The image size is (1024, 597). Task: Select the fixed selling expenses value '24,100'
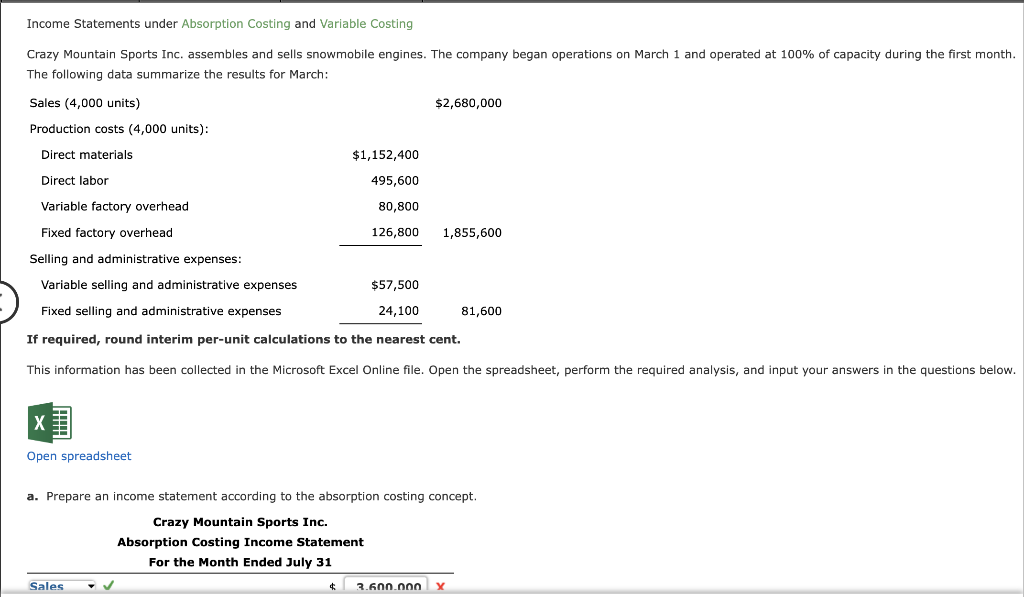[398, 311]
